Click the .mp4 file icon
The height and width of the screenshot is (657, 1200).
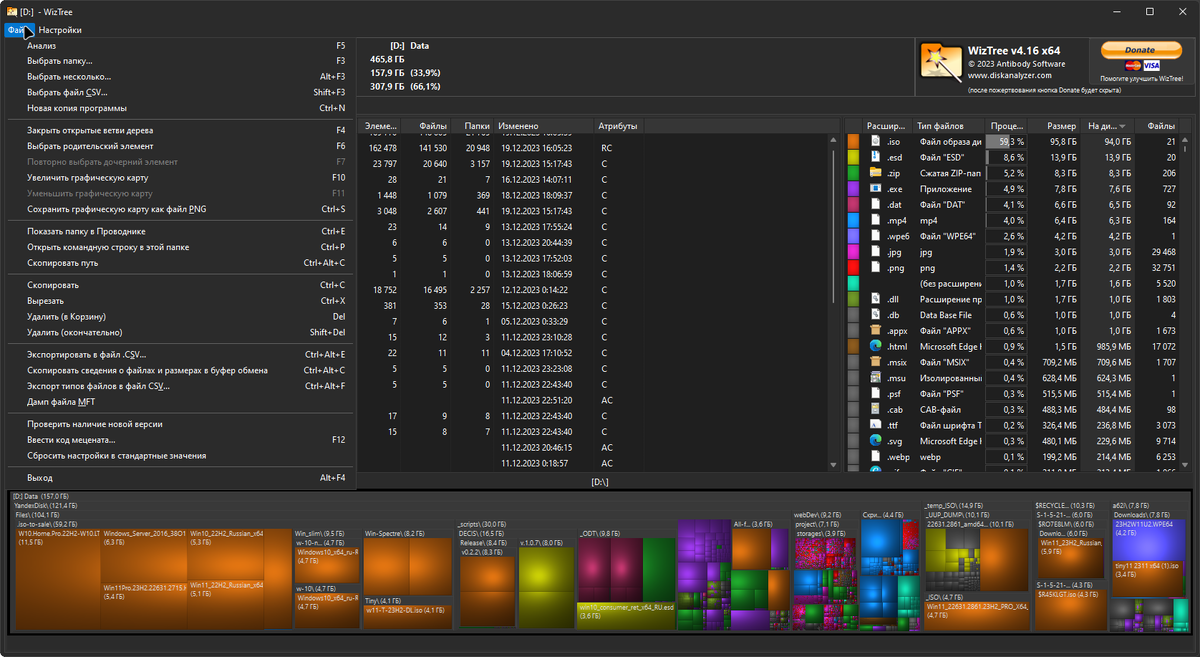coord(875,220)
